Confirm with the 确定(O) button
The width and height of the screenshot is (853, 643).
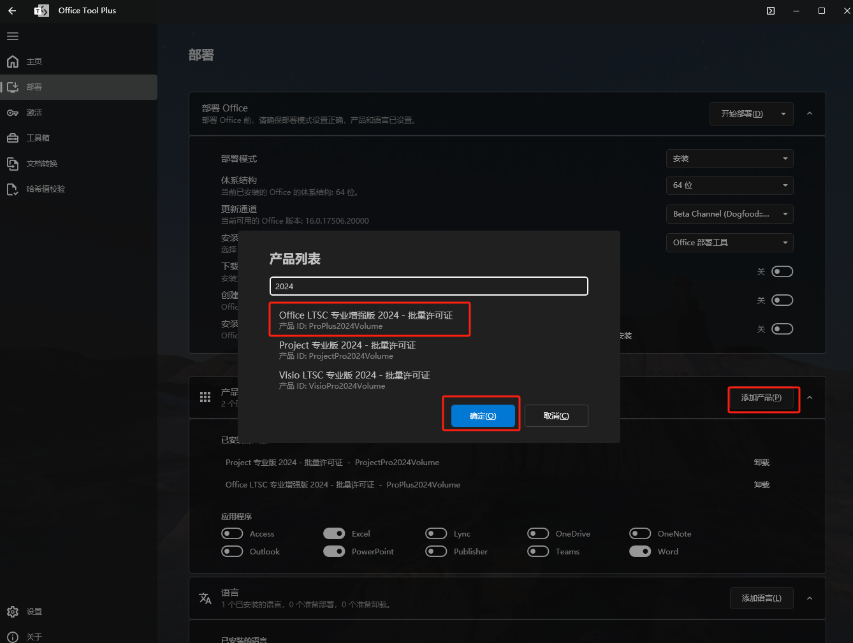(483, 416)
